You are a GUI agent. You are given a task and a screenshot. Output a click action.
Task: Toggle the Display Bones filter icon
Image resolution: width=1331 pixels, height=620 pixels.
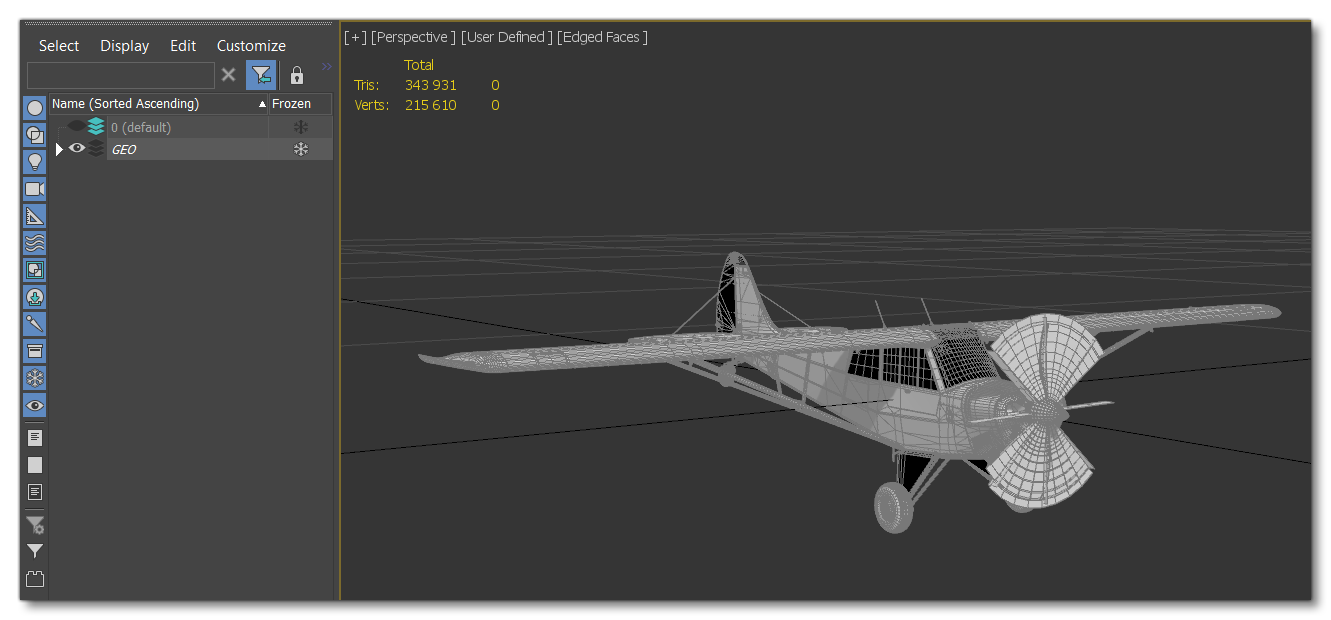(x=35, y=324)
